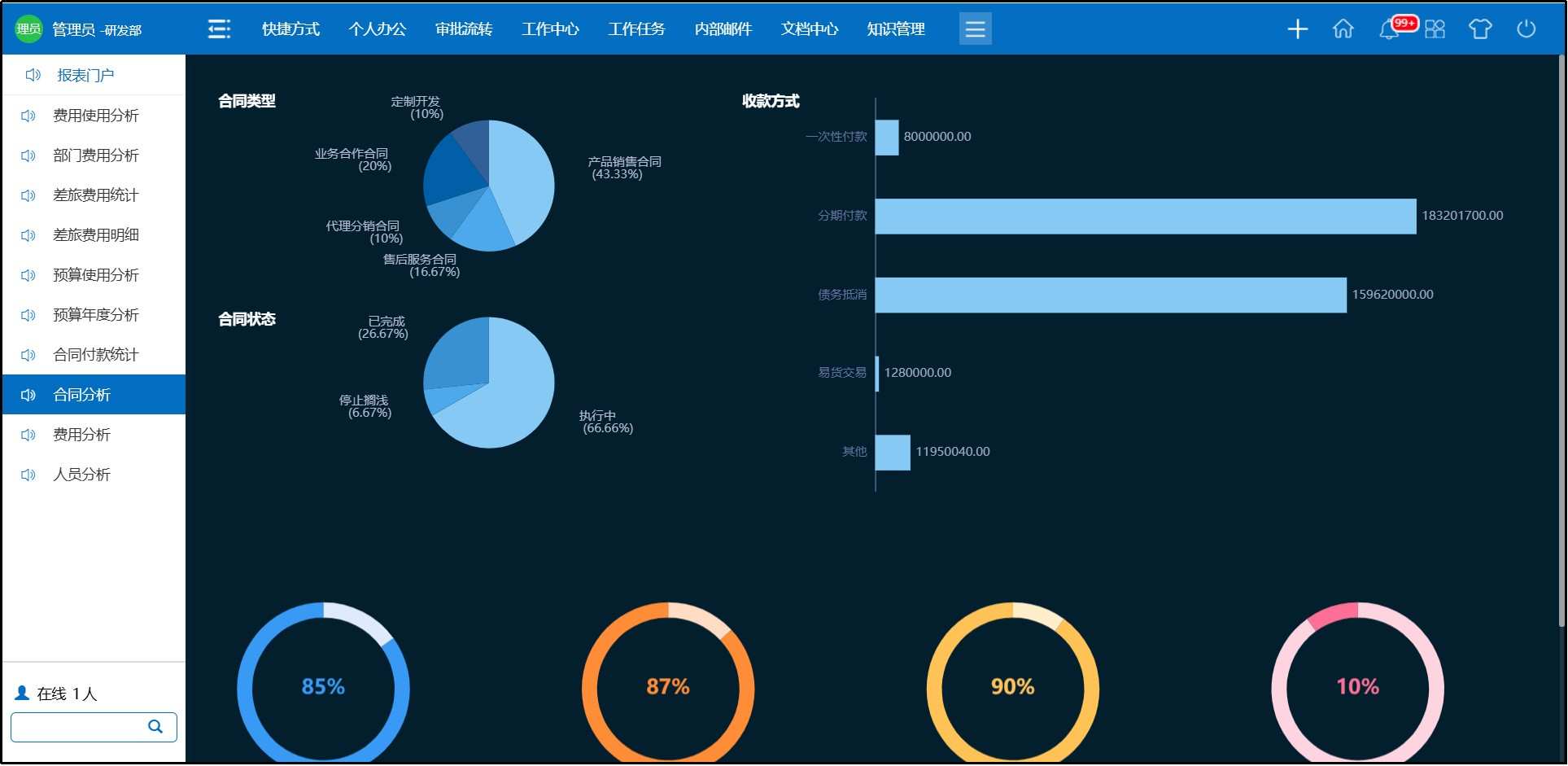Click the 分期付款 bar in chart
This screenshot has width=1568, height=766.
(x=1145, y=217)
